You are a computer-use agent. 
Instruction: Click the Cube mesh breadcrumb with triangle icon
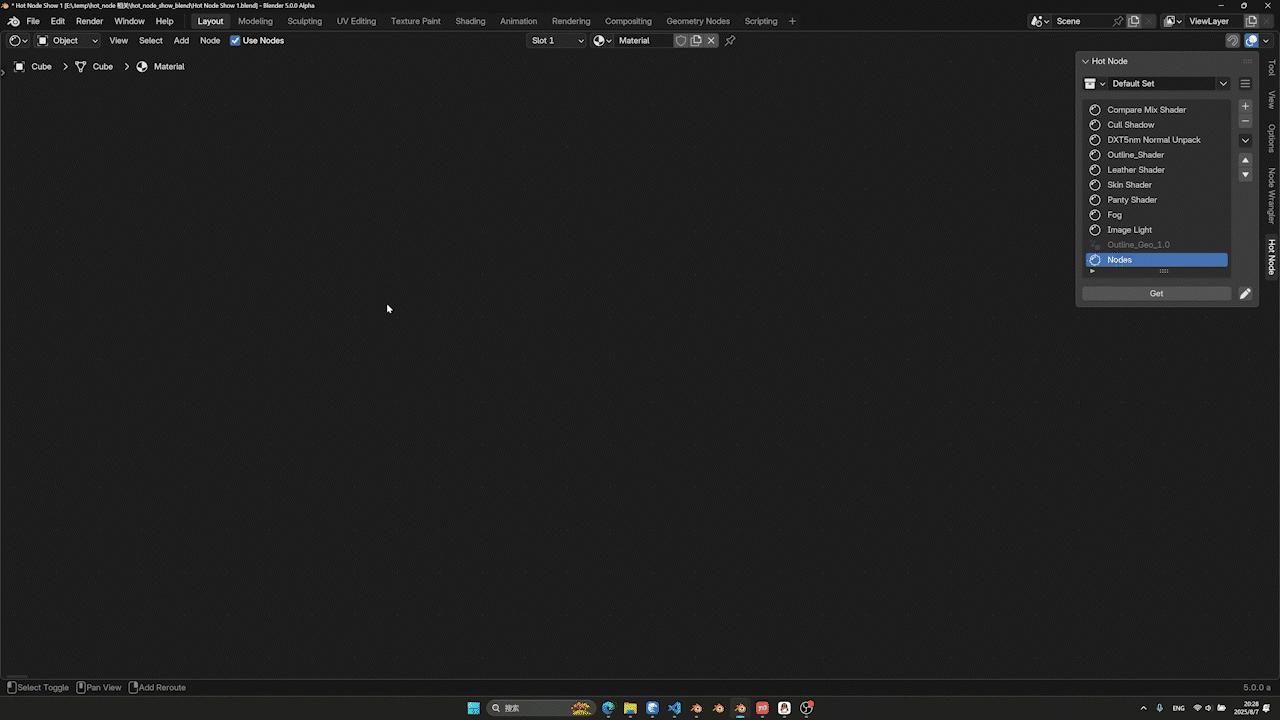pos(94,67)
